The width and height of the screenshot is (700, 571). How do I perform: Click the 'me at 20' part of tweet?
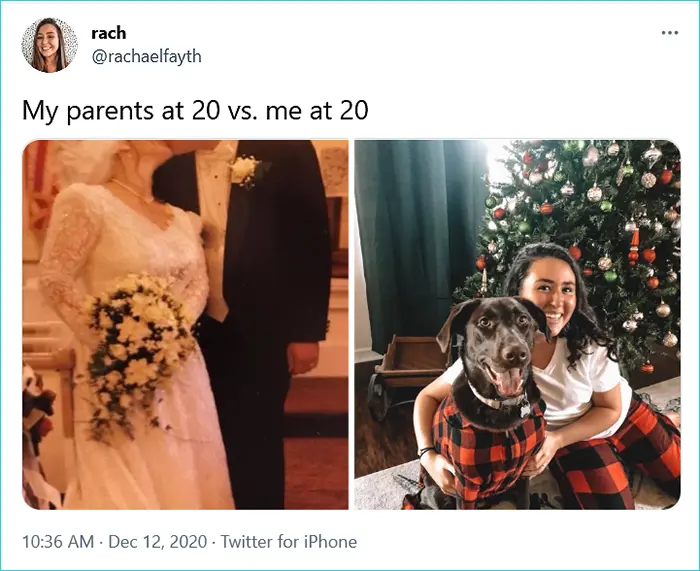[317, 110]
